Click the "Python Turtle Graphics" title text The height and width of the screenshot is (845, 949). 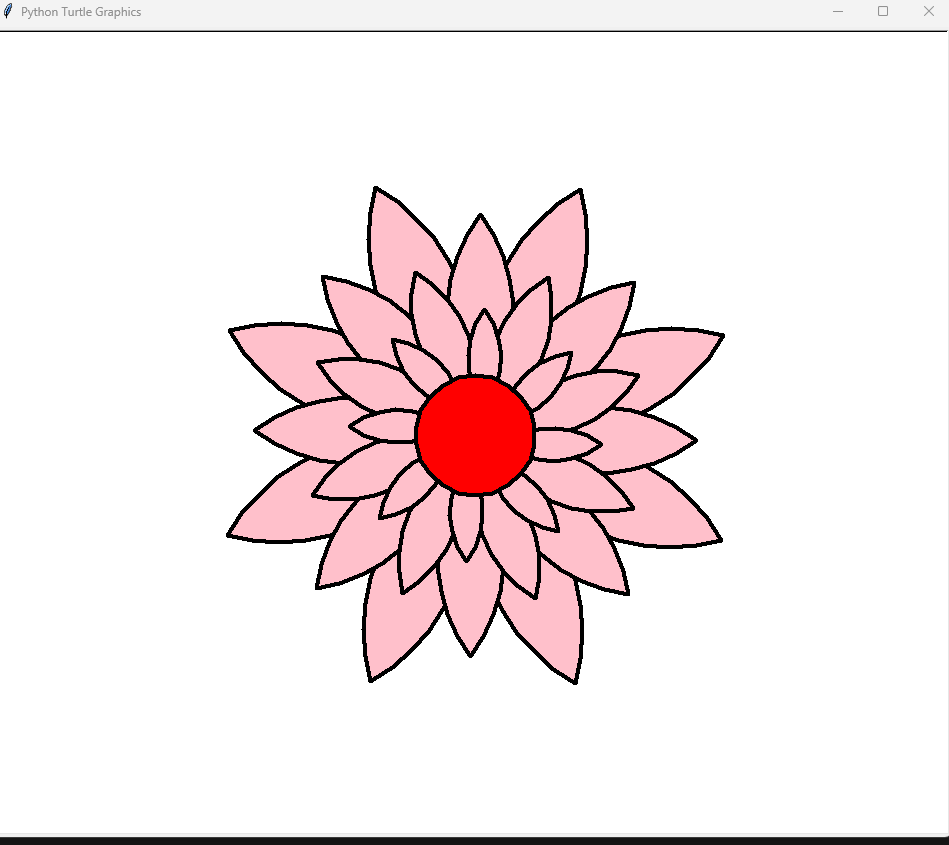(x=81, y=12)
